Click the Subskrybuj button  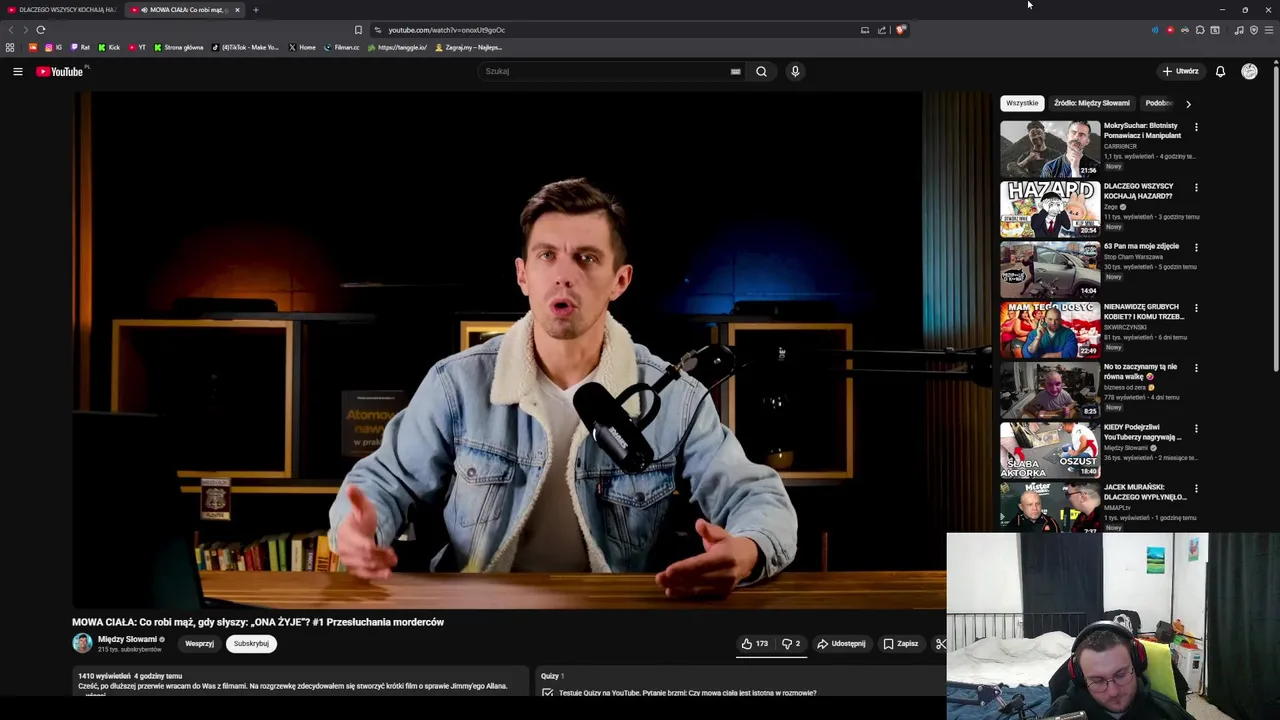click(251, 644)
